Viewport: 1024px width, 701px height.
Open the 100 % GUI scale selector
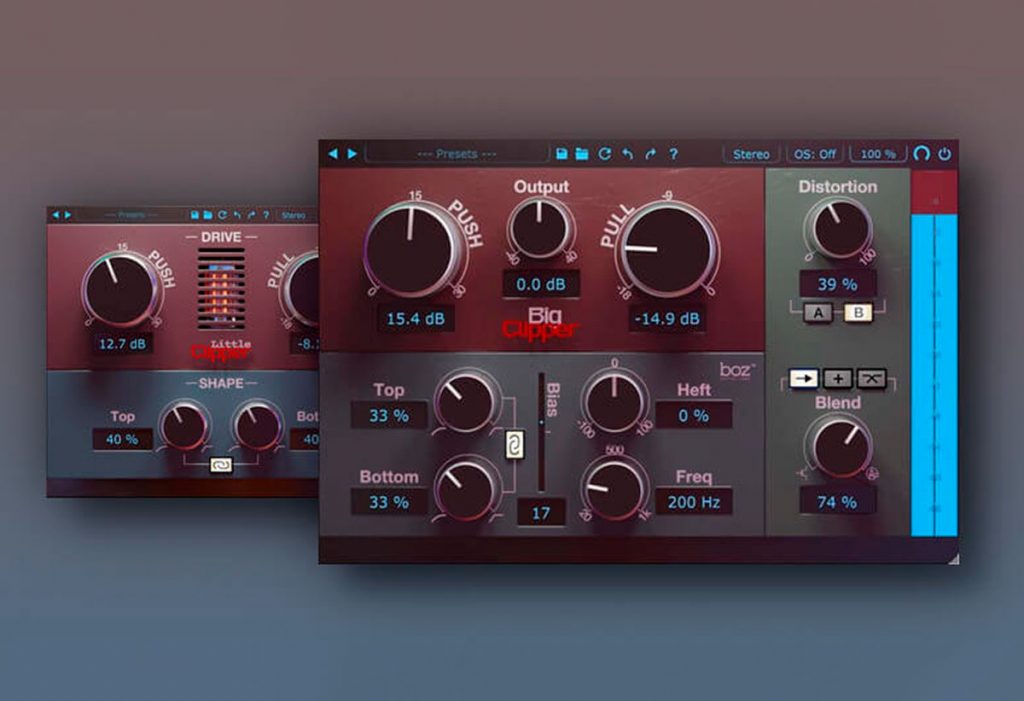878,154
